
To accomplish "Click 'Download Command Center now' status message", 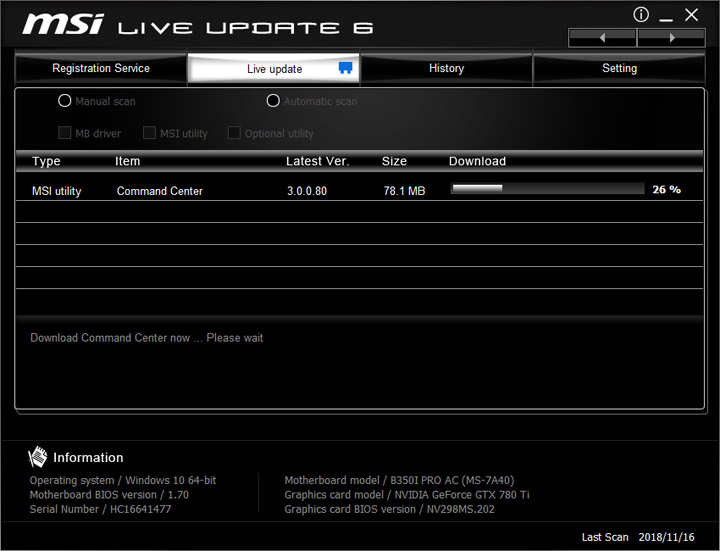I will [146, 338].
